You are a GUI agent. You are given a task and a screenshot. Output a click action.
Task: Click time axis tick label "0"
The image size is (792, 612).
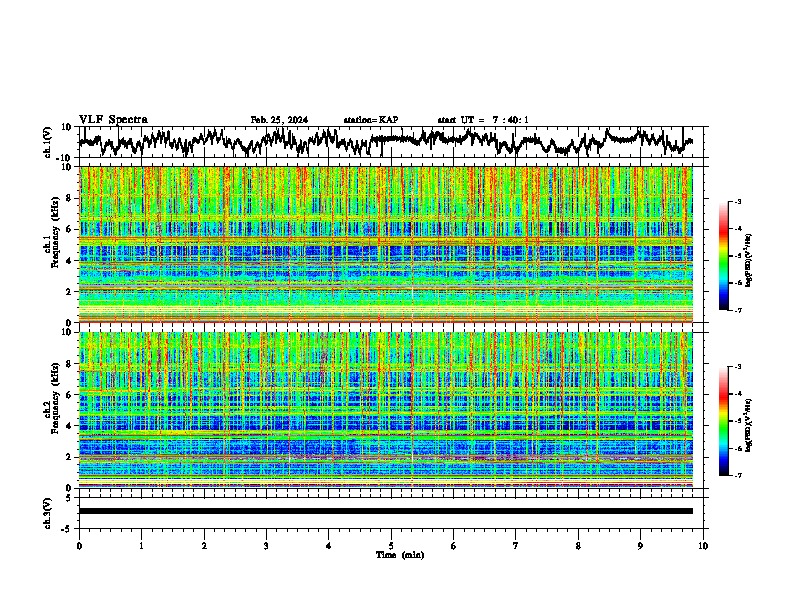79,546
